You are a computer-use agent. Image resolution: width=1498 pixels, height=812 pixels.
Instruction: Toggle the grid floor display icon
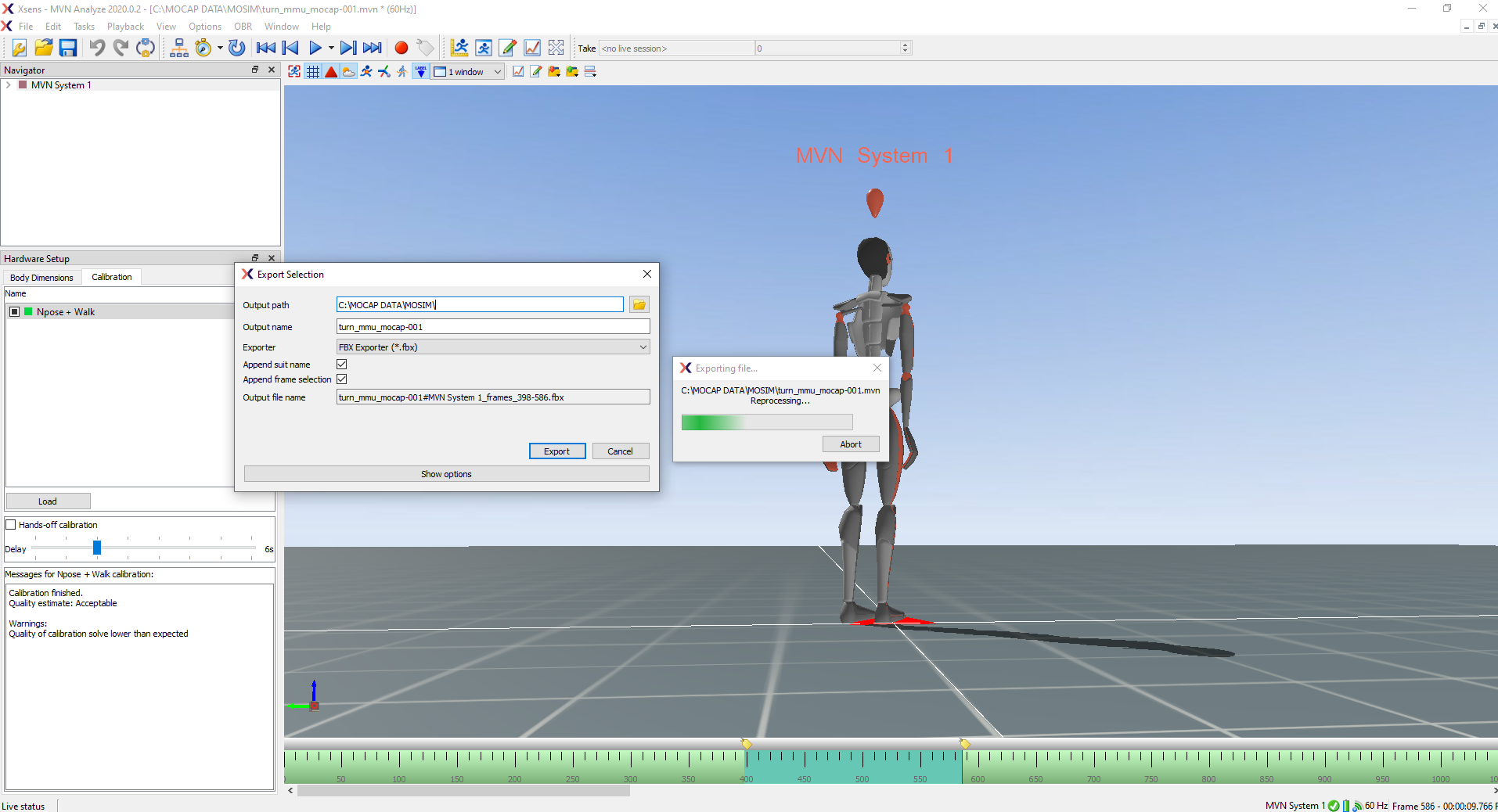pyautogui.click(x=313, y=72)
